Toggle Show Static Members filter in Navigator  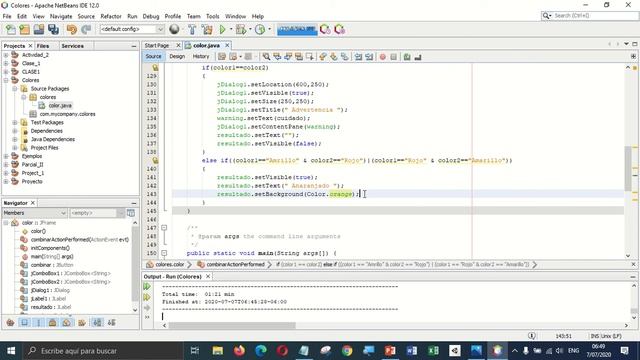39,323
